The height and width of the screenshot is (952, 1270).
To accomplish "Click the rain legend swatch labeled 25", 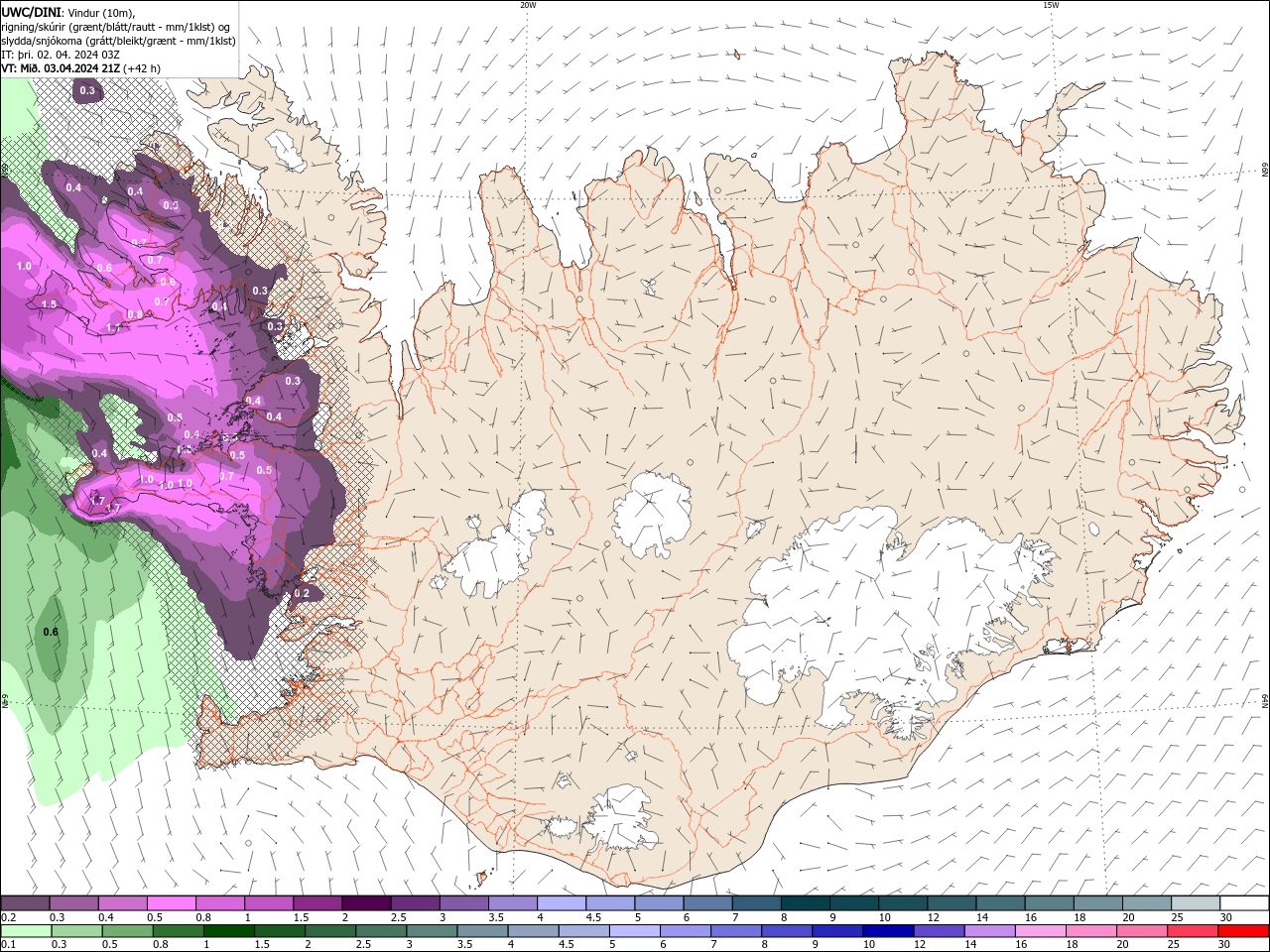I will pyautogui.click(x=1191, y=931).
